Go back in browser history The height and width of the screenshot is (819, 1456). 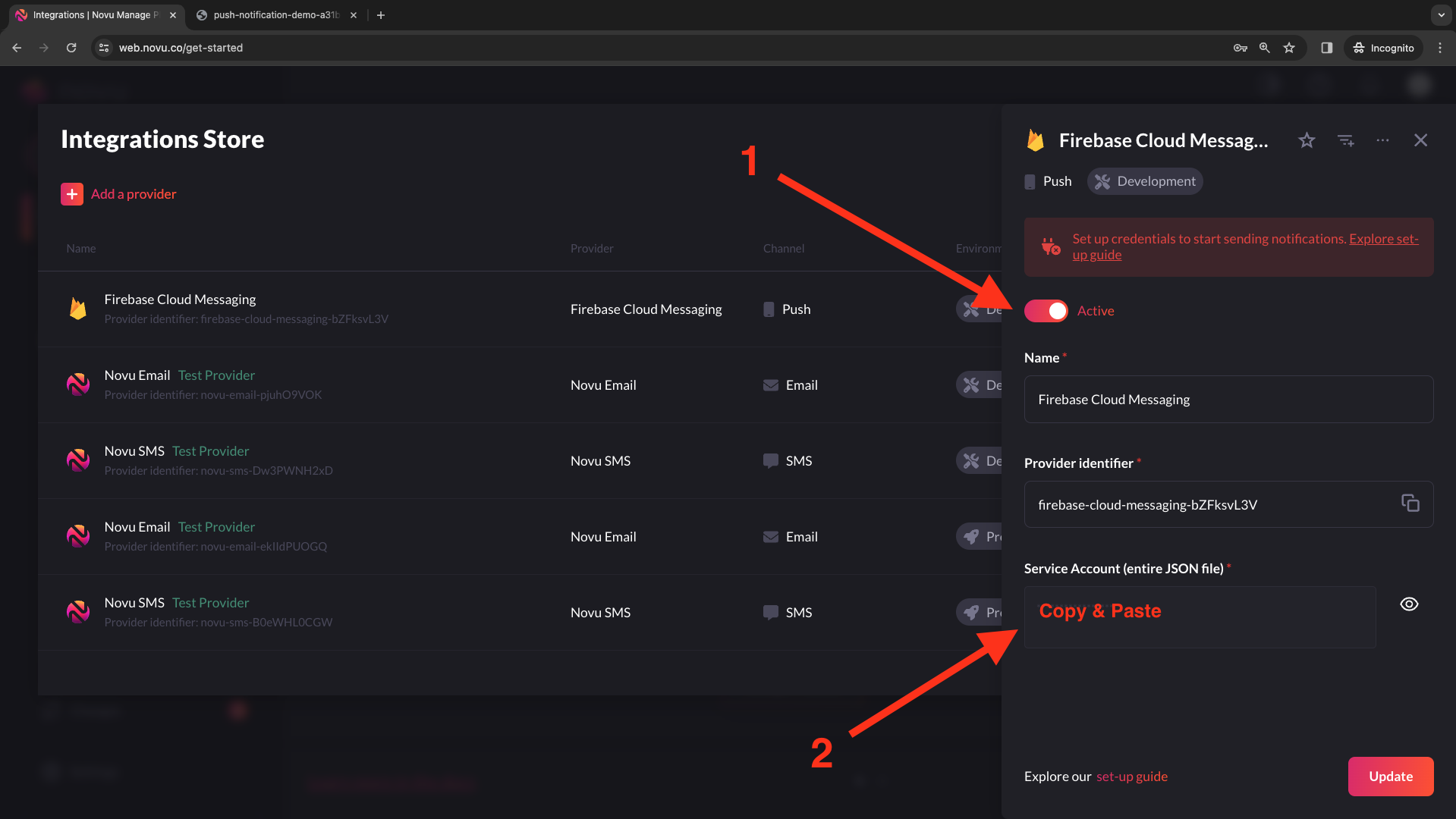pos(17,48)
